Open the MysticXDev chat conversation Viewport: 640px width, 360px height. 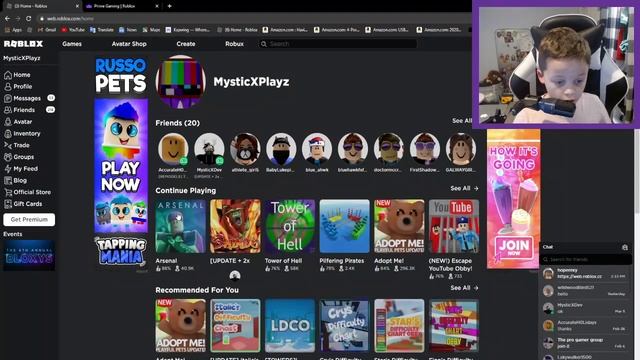click(586, 308)
